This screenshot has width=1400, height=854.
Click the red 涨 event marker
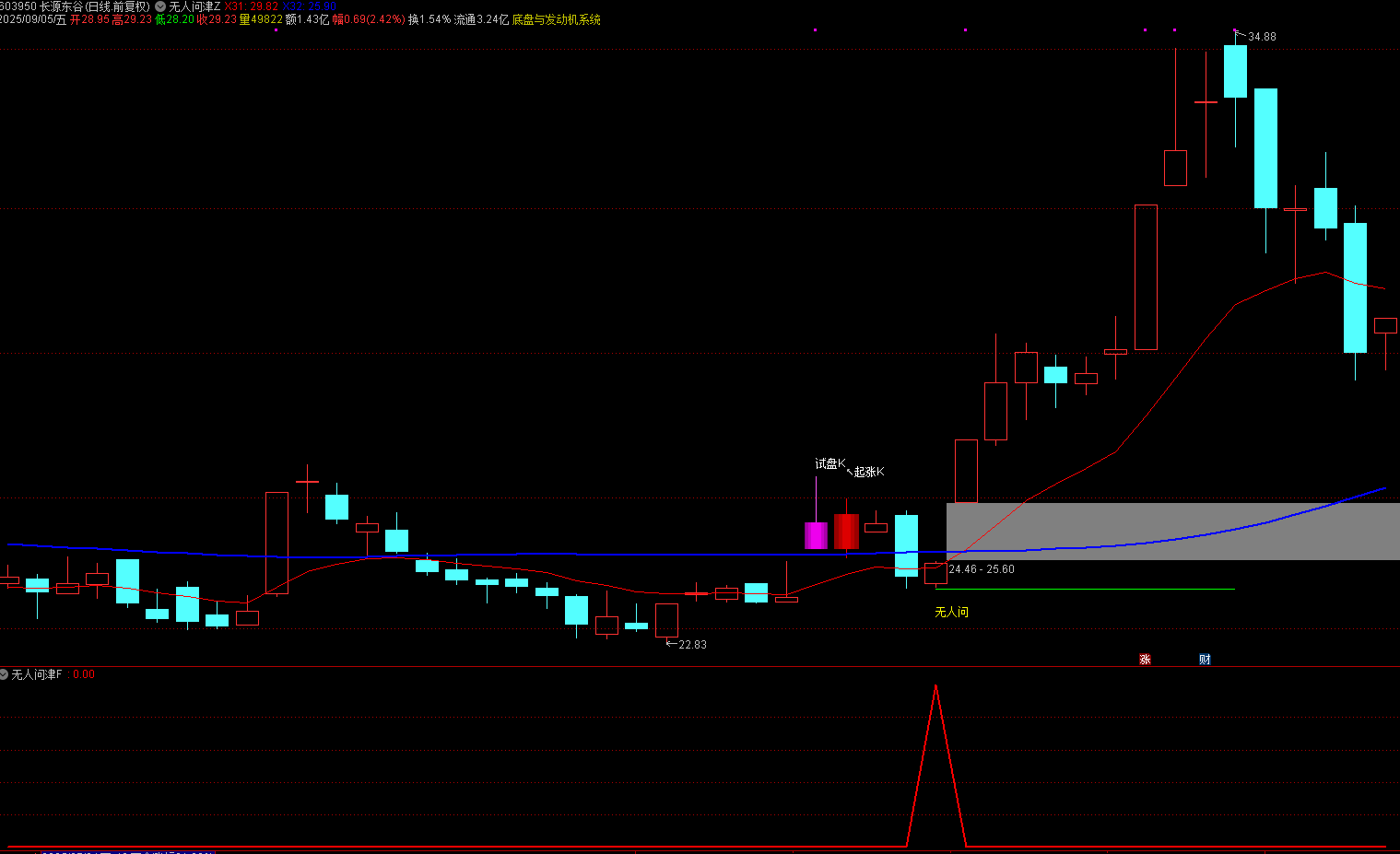(1145, 660)
